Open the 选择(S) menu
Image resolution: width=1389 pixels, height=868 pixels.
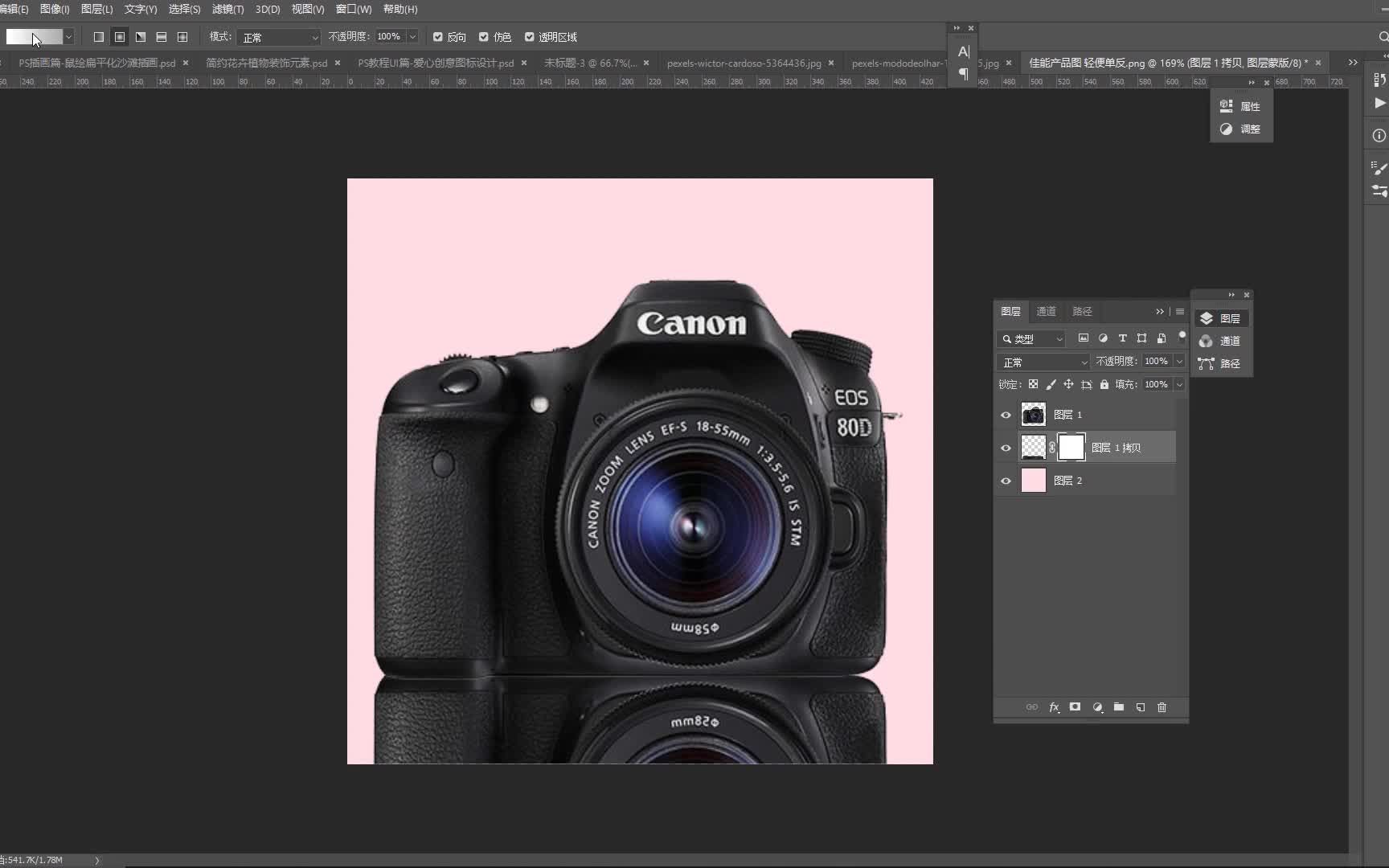click(184, 9)
